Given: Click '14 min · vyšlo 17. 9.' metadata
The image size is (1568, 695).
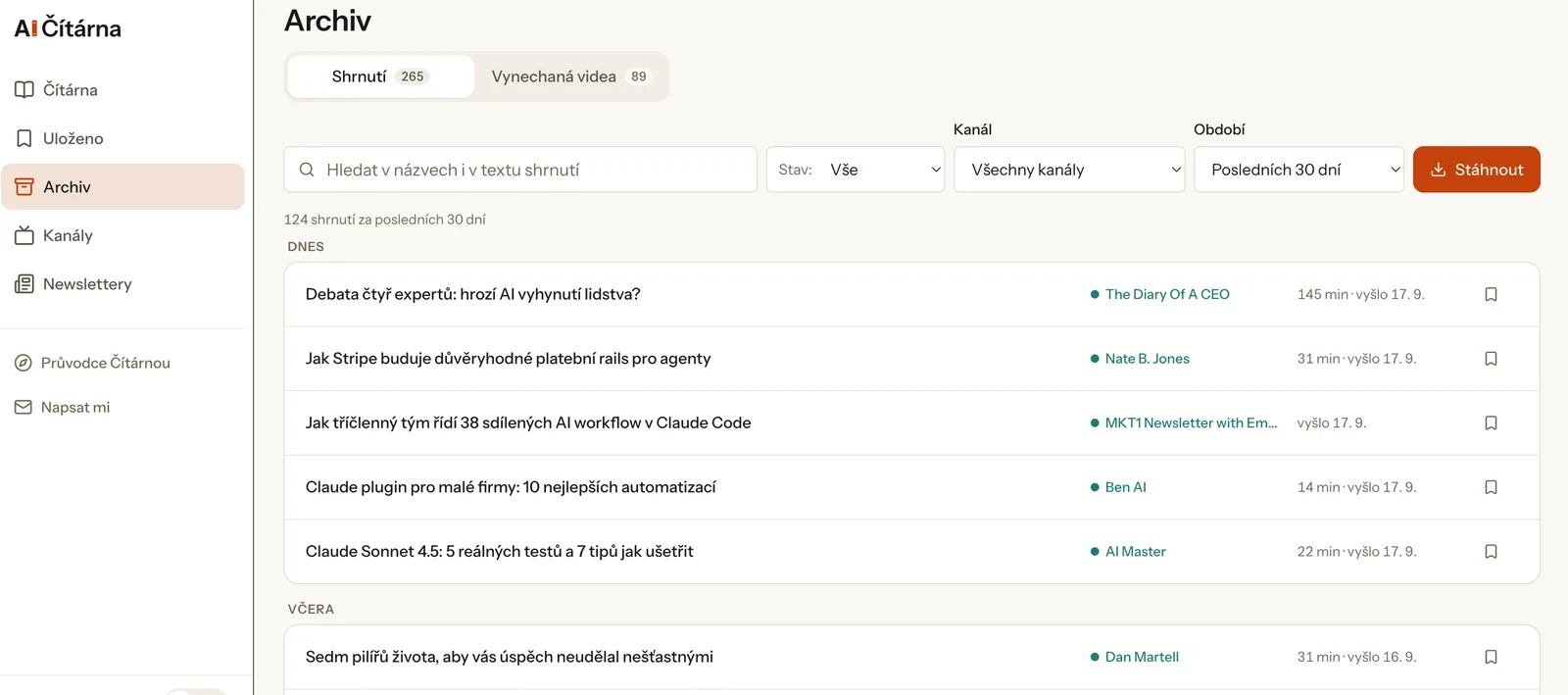Looking at the screenshot, I should tap(1357, 487).
